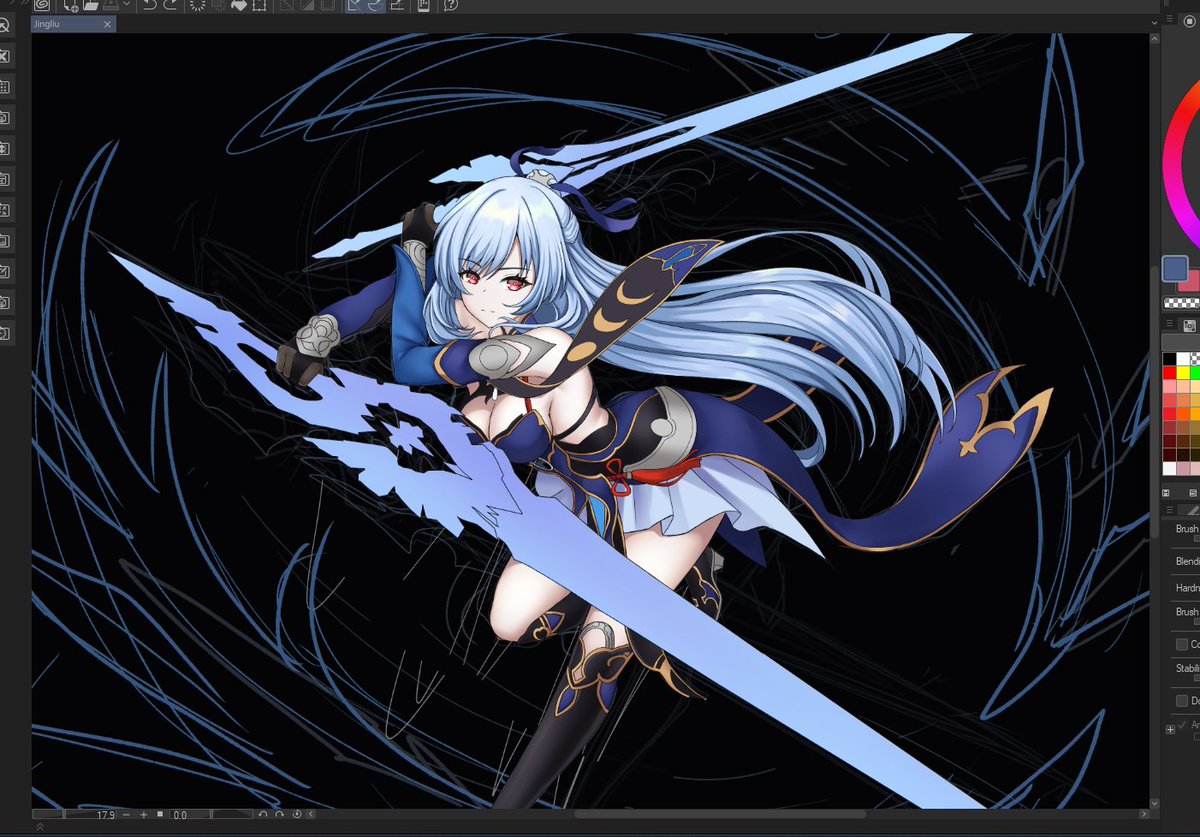Pick the white swatch in color set
This screenshot has height=837, width=1200.
point(1184,359)
